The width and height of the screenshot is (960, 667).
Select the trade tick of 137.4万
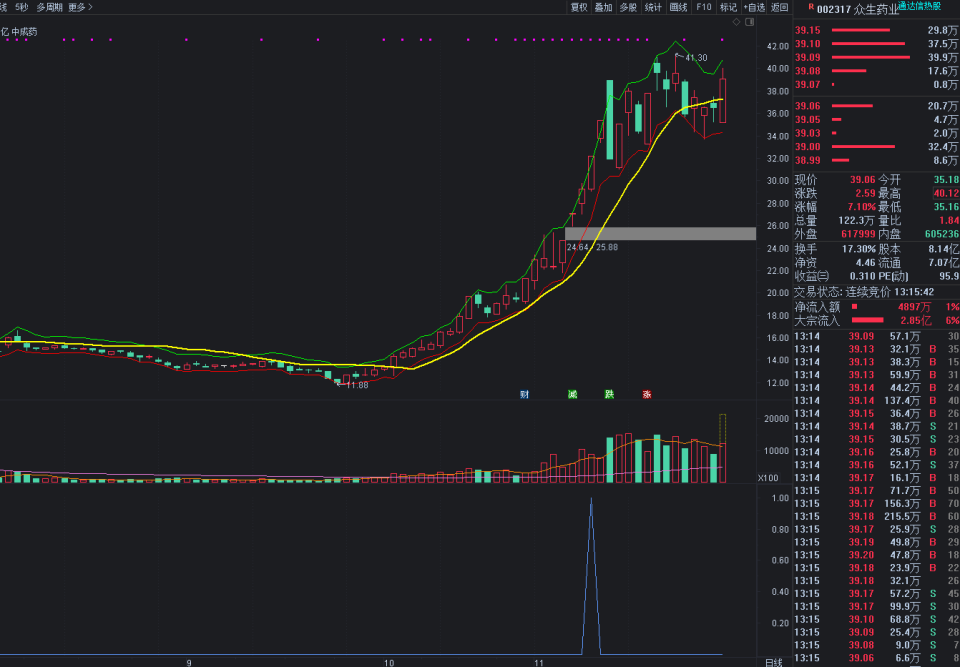coord(876,401)
